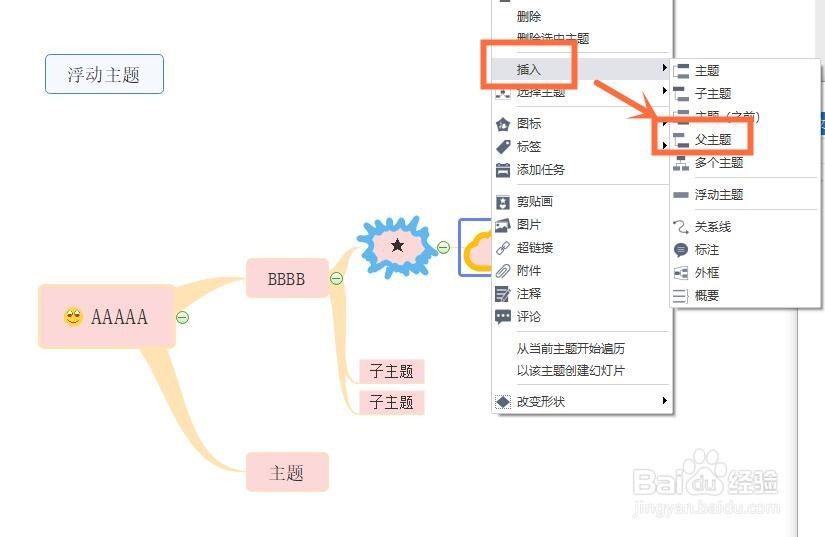This screenshot has height=537, width=825.
Task: Click the 关系线 curved arrow icon
Action: [x=681, y=227]
